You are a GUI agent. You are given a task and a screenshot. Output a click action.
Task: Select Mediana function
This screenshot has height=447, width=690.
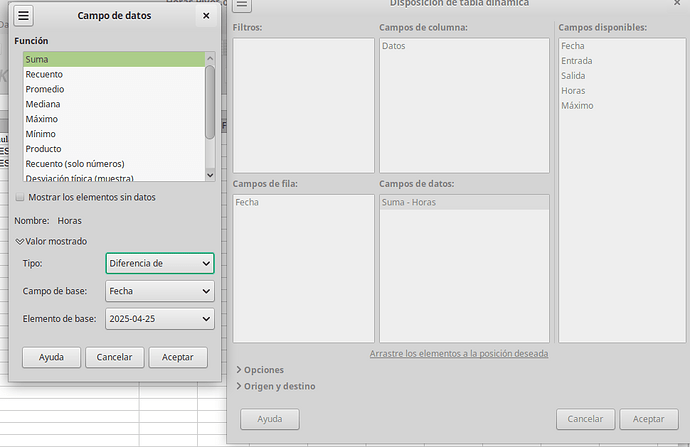pyautogui.click(x=114, y=104)
